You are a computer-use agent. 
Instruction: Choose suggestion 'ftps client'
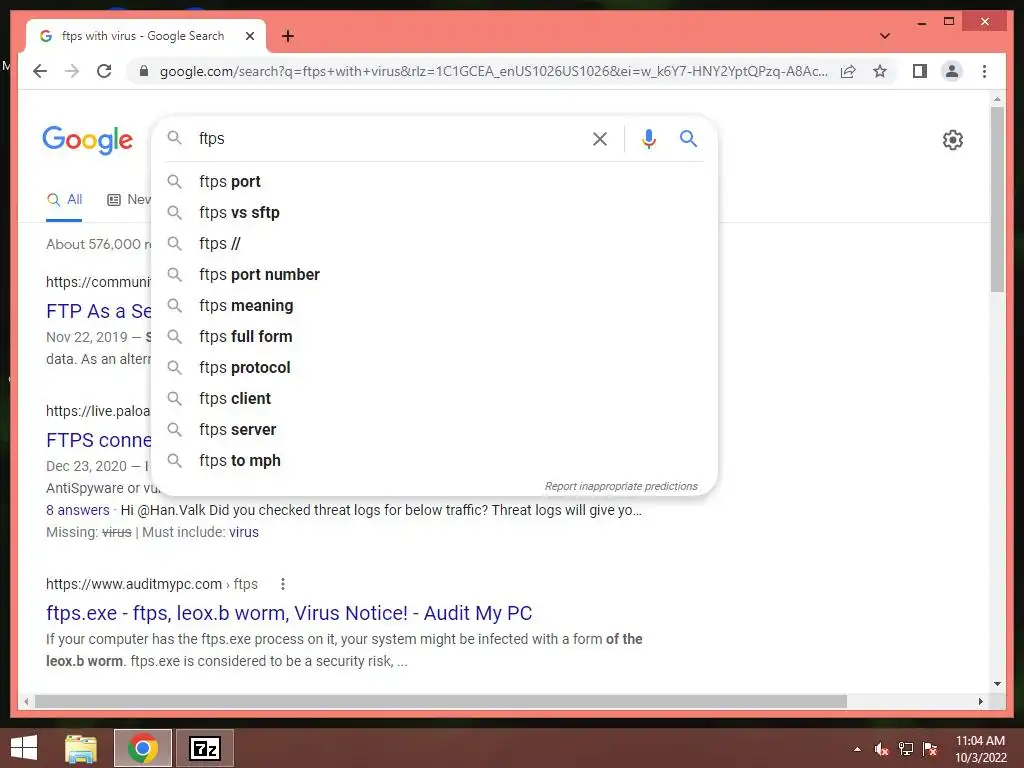pyautogui.click(x=434, y=398)
